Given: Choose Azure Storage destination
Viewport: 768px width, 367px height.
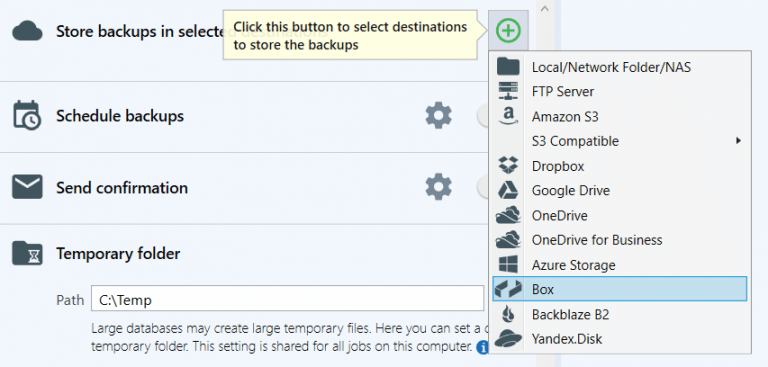Looking at the screenshot, I should 620,265.
